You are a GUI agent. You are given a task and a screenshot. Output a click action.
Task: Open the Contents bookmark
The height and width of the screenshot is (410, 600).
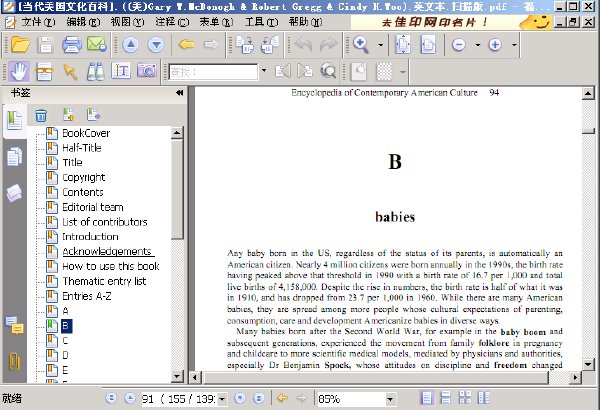[x=83, y=192]
